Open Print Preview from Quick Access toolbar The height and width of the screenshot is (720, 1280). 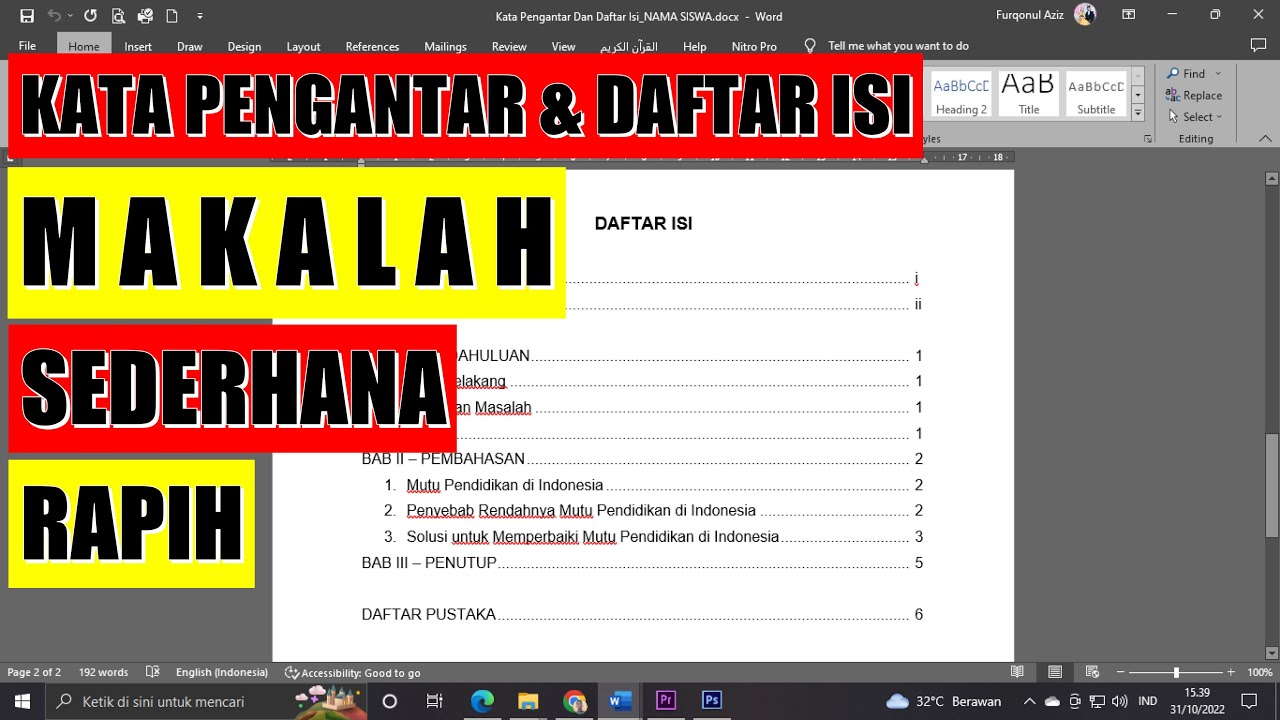[118, 16]
